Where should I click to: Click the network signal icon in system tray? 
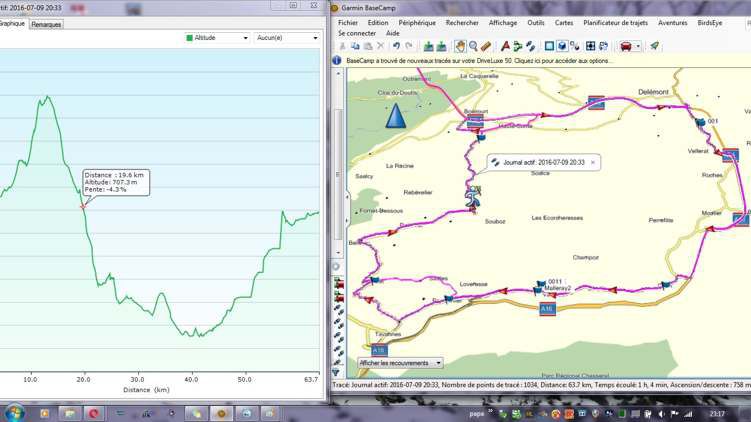pyautogui.click(x=688, y=414)
